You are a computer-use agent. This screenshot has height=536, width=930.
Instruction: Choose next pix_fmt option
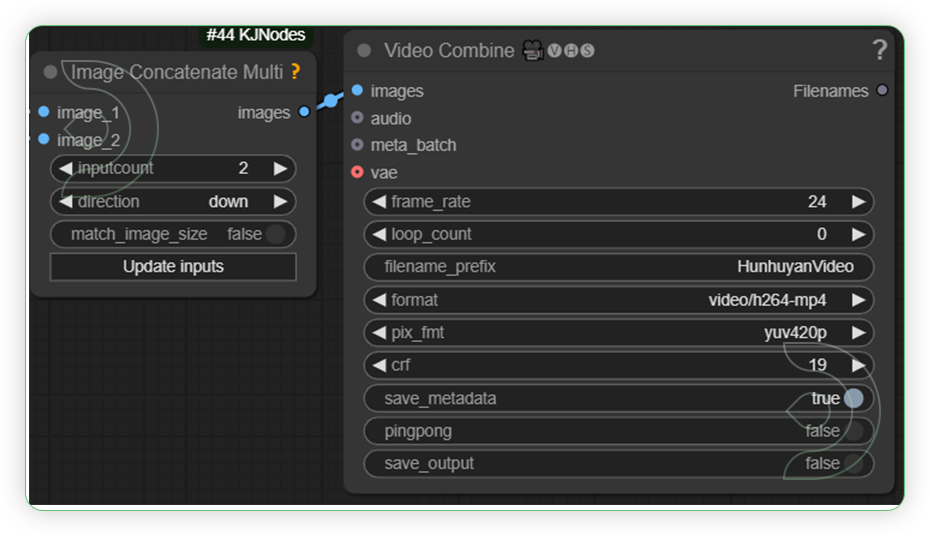858,333
